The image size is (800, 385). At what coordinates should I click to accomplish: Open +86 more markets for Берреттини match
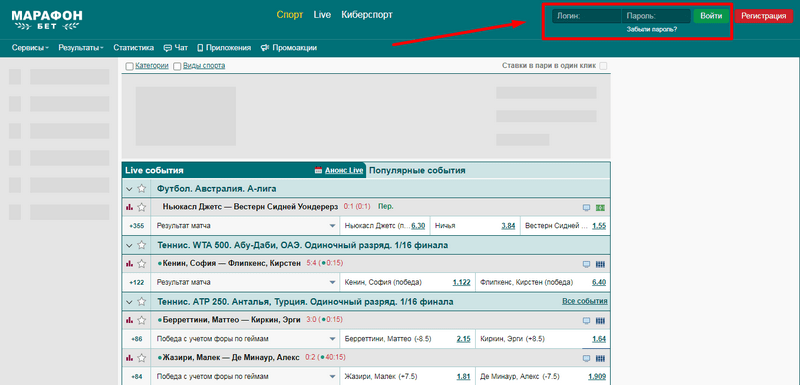coord(137,339)
